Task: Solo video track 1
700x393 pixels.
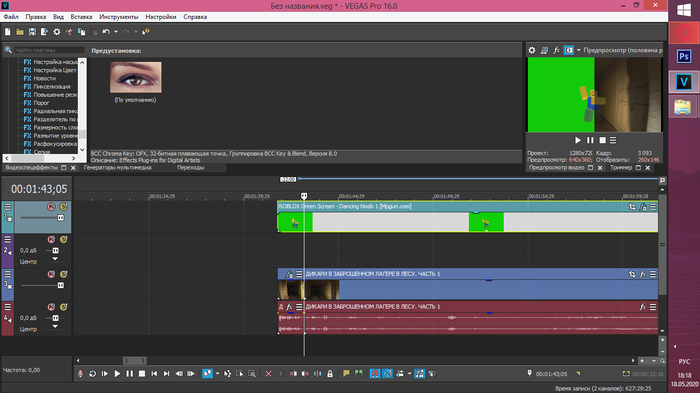Action: [x=63, y=207]
